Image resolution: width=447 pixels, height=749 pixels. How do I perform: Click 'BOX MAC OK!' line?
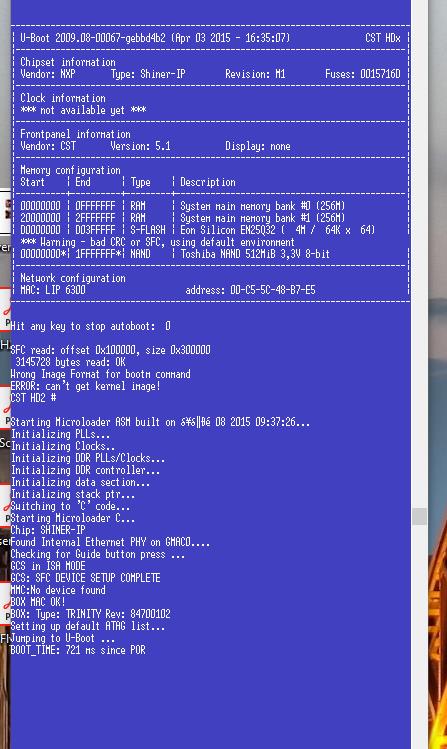(x=38, y=602)
